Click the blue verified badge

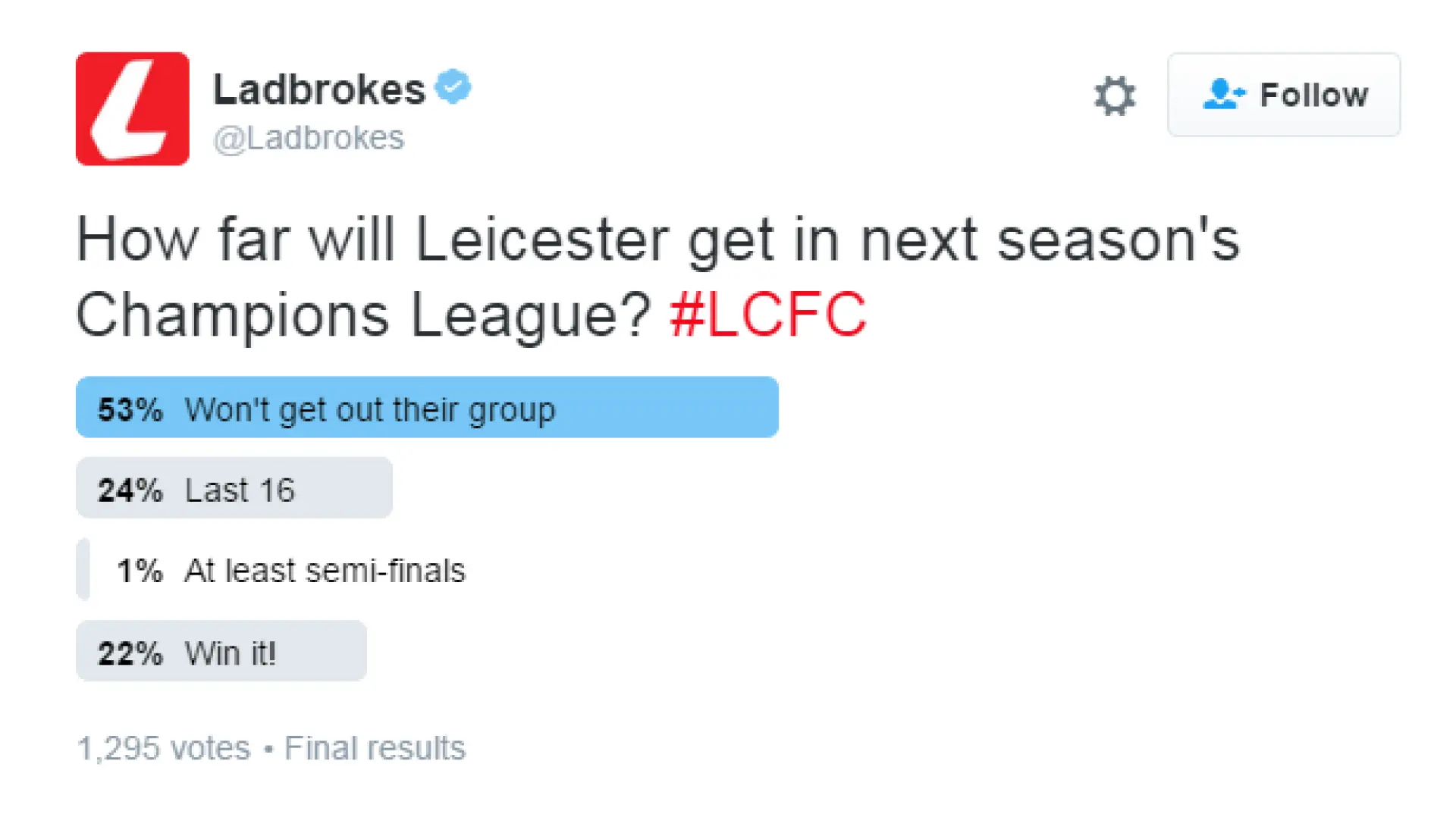[453, 86]
